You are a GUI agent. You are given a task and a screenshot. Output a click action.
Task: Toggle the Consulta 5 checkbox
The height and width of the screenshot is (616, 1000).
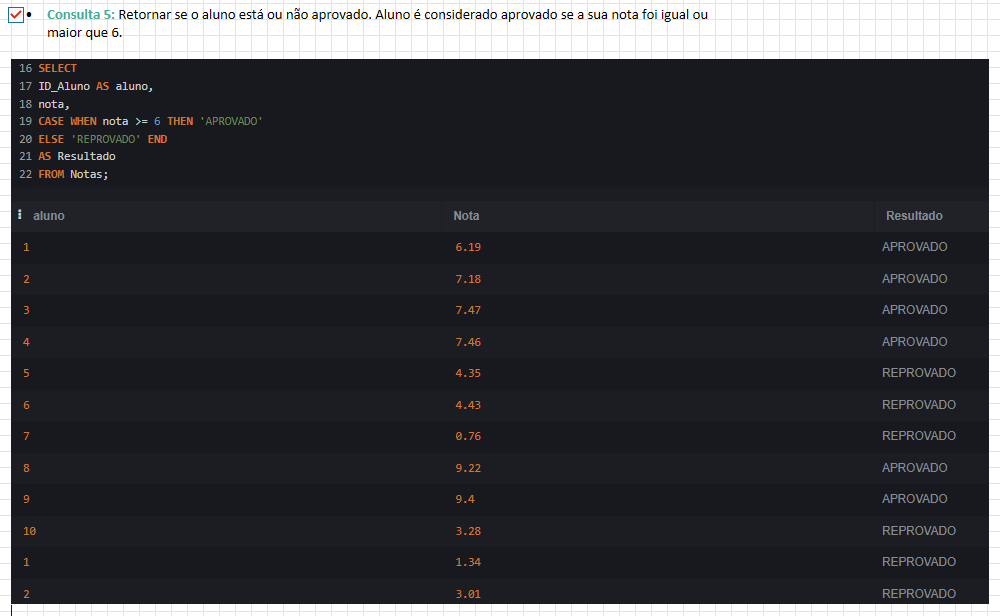tap(16, 15)
